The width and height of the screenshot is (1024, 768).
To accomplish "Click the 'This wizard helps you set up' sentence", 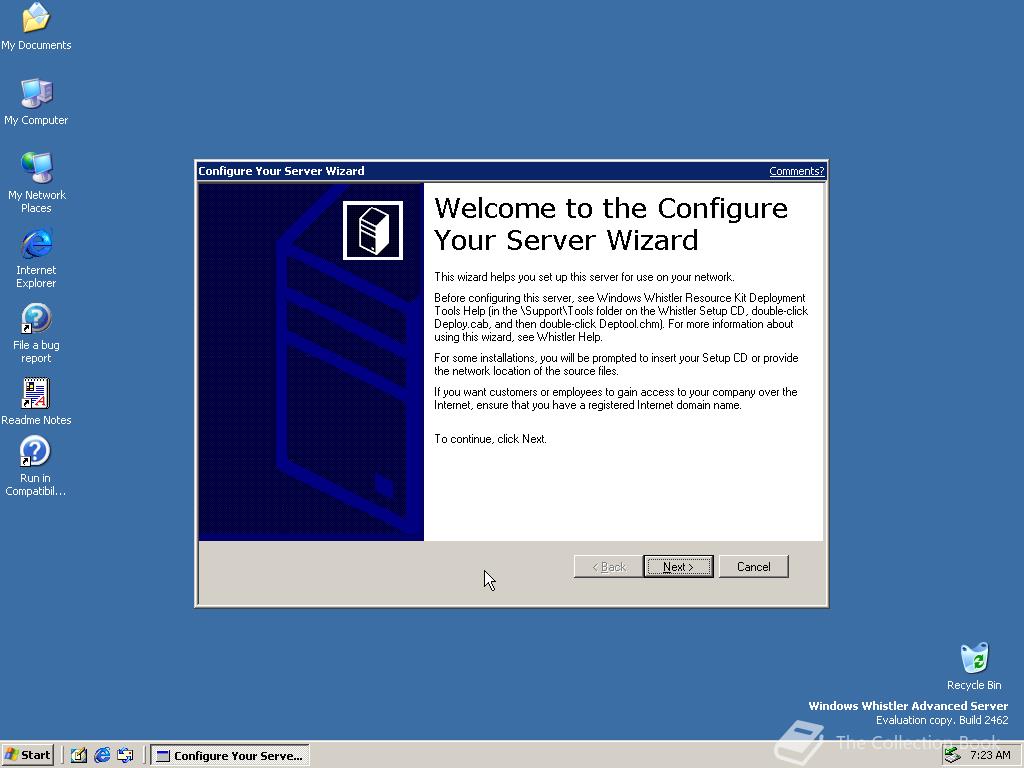I will pyautogui.click(x=584, y=277).
